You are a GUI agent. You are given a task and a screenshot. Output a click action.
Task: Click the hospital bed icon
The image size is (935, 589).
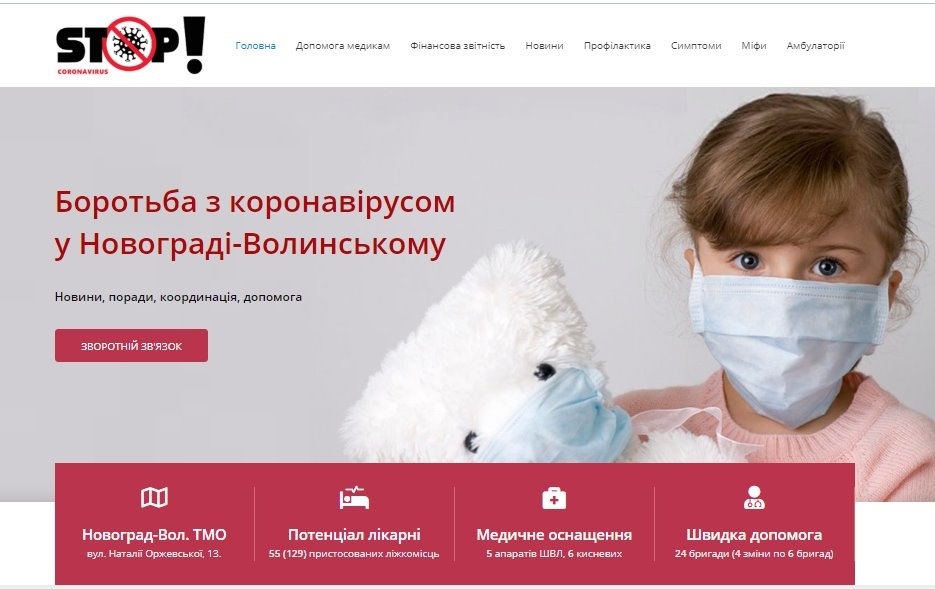(x=354, y=498)
